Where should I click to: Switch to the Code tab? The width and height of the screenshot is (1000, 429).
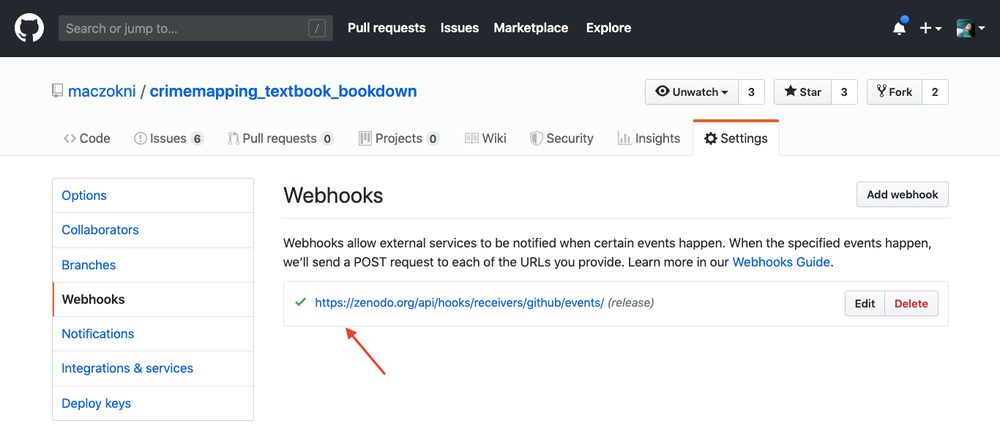(x=87, y=138)
